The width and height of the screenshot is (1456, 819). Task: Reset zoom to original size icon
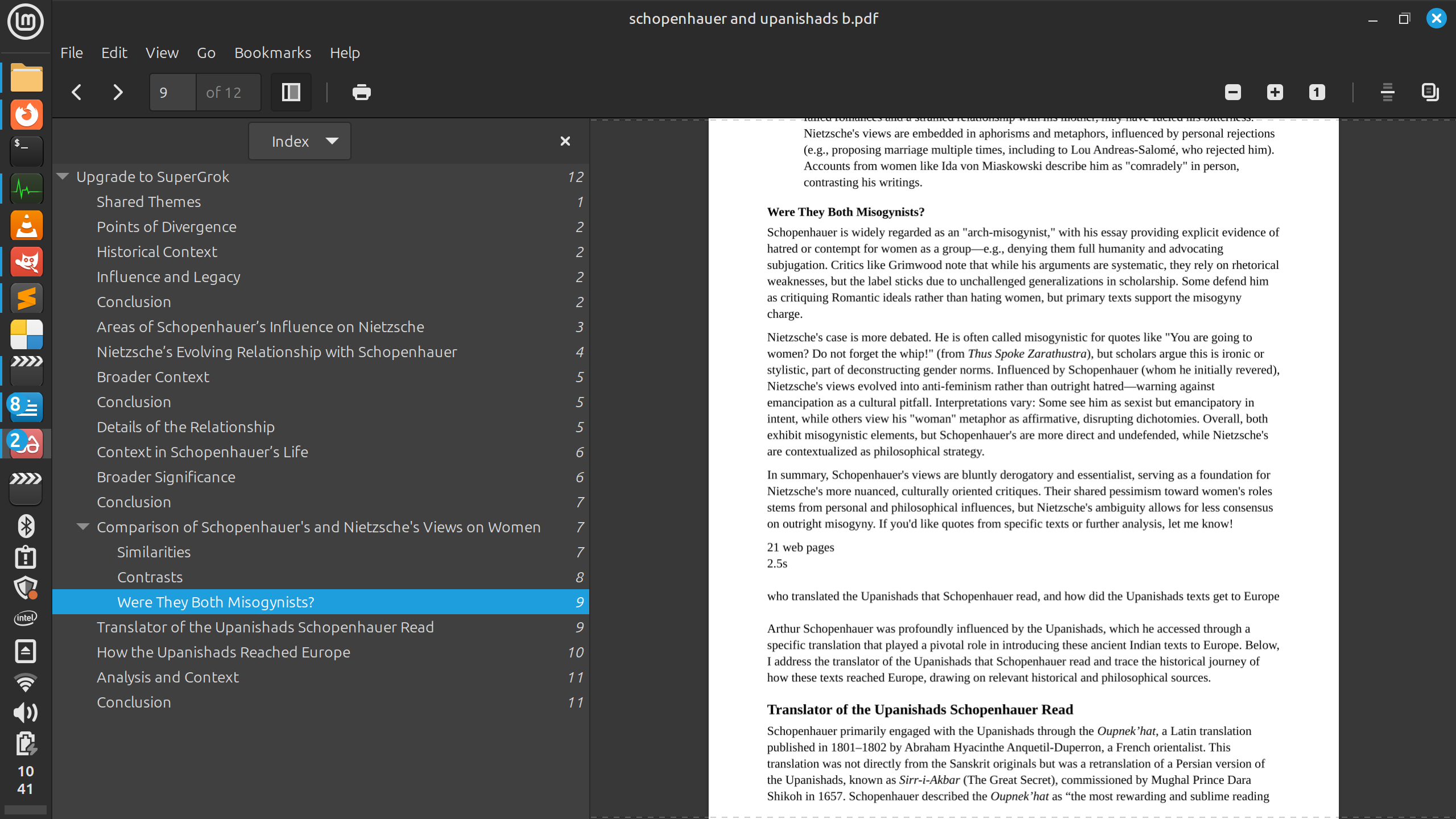tap(1317, 92)
